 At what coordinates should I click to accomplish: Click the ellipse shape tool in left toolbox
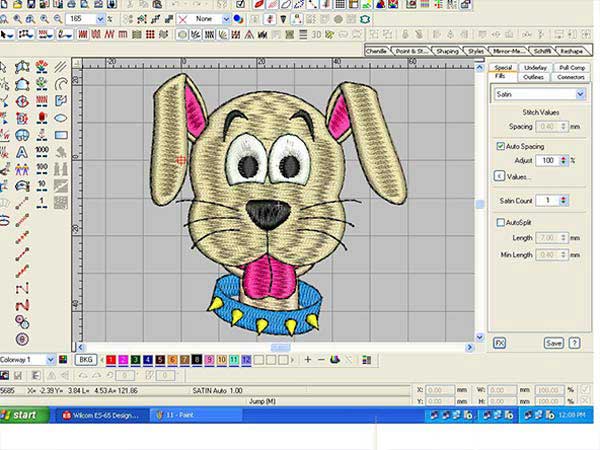point(62,119)
